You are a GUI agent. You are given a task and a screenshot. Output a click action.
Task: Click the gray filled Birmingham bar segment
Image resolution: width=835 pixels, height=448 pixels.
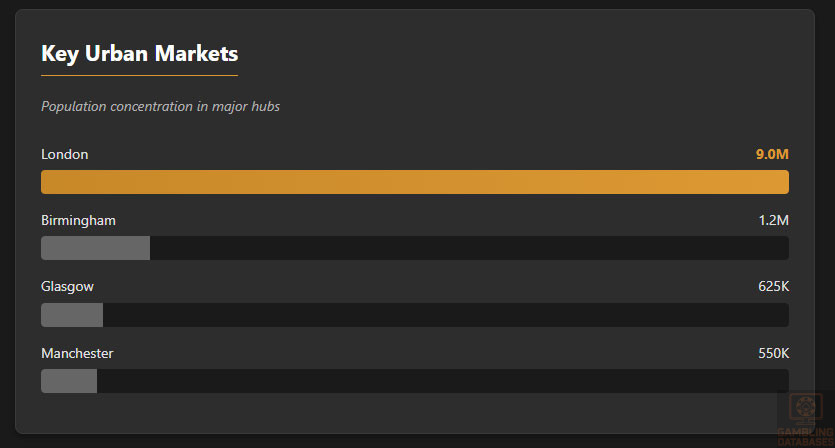pyautogui.click(x=95, y=248)
